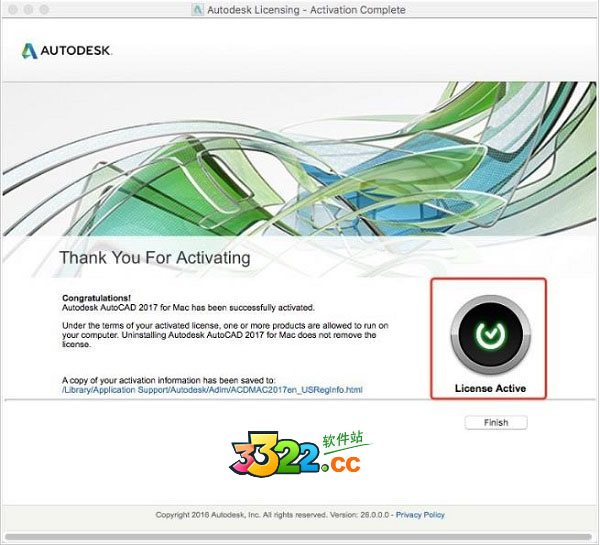
Task: Click the copyright notice in footer
Action: 272,515
